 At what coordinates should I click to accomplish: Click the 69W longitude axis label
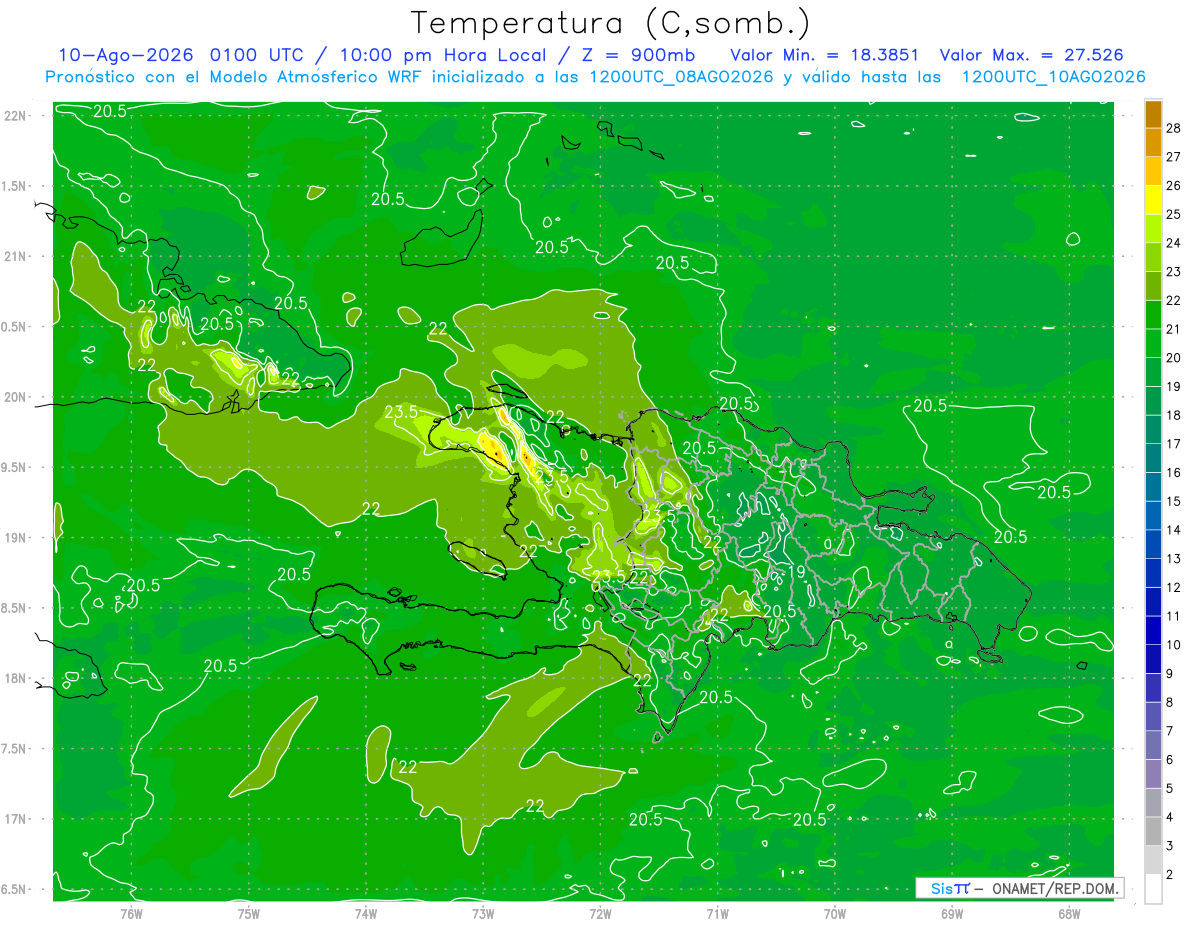tap(952, 913)
